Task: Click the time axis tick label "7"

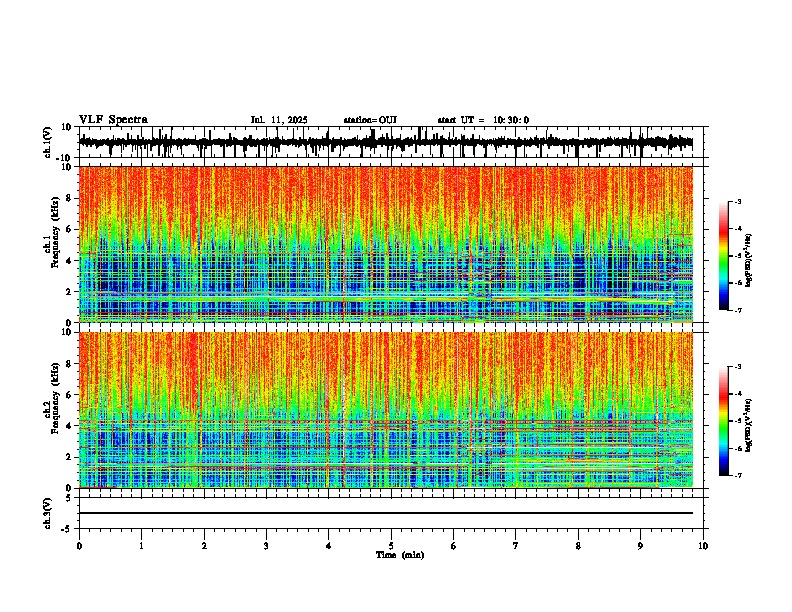Action: click(x=516, y=546)
